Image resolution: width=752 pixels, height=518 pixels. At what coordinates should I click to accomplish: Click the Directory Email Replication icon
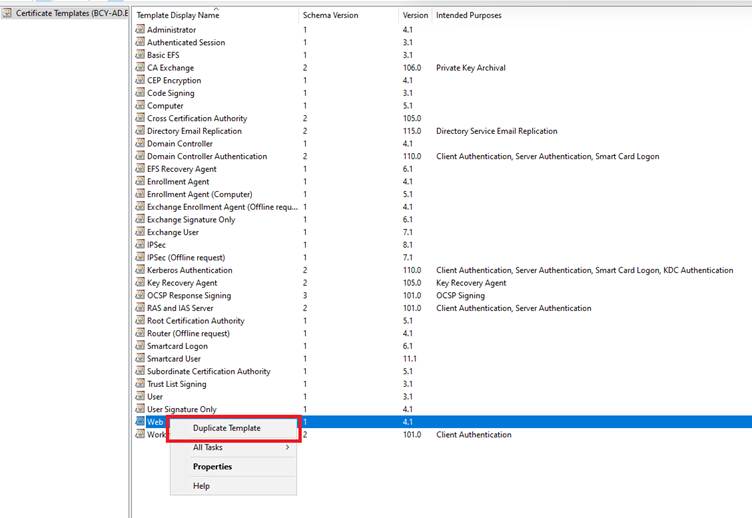tap(140, 130)
